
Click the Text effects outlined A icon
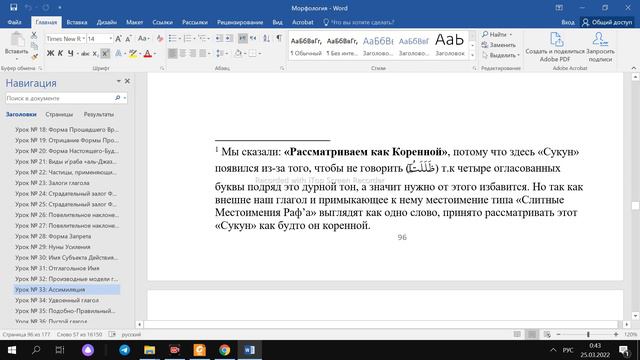click(x=118, y=53)
